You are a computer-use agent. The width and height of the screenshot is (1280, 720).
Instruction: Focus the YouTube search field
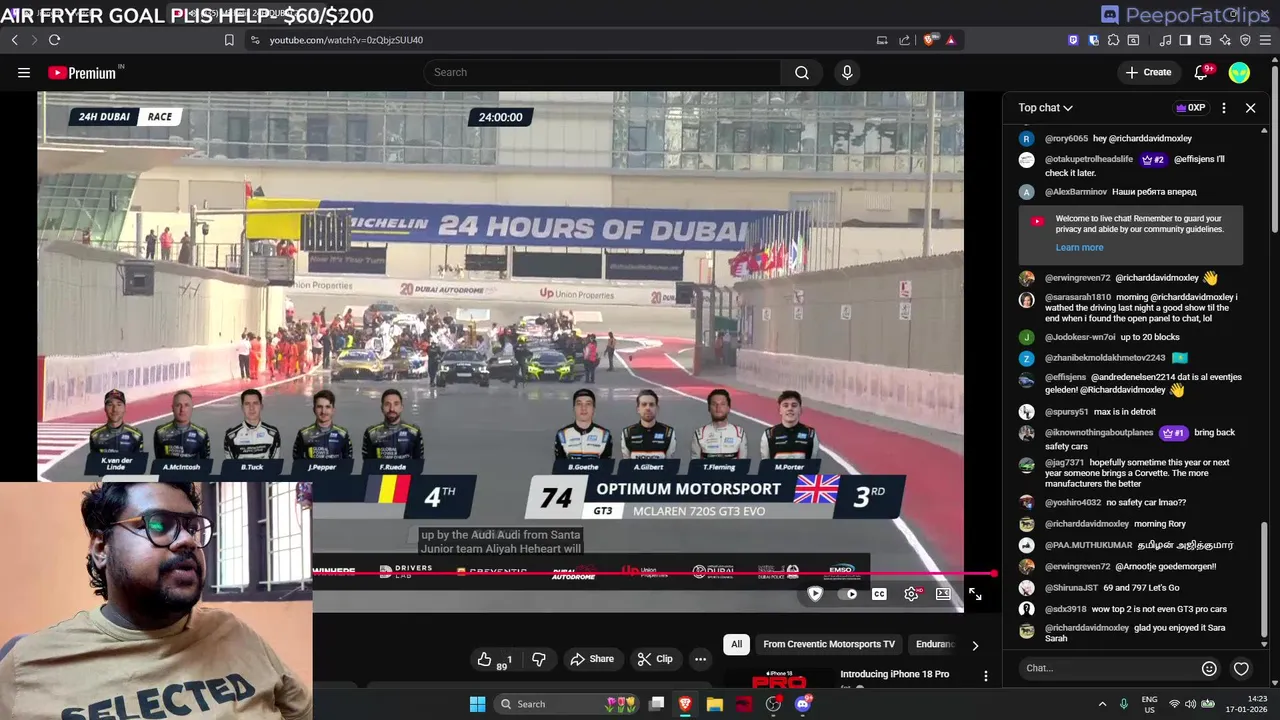602,72
